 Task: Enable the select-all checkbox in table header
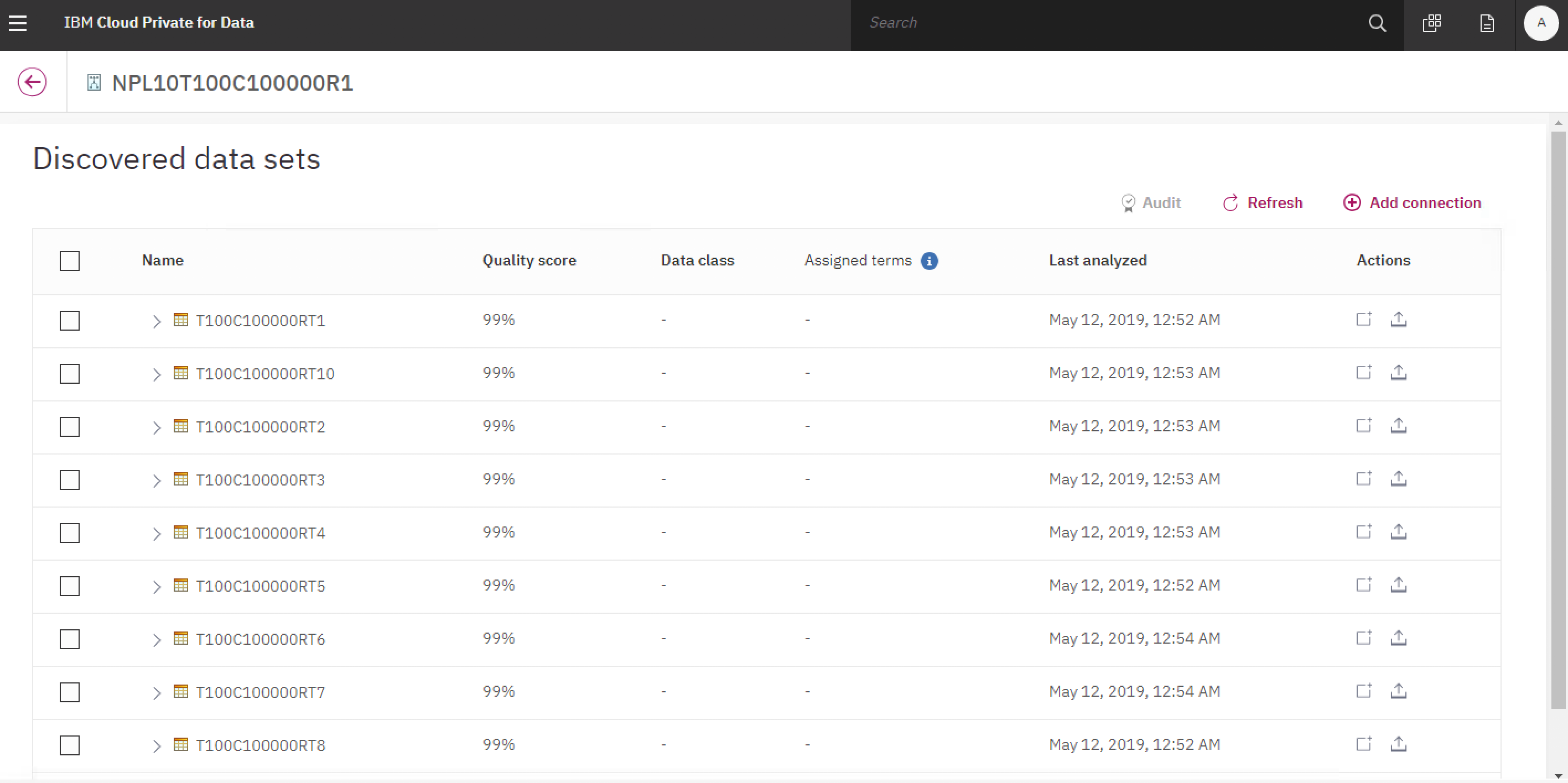(70, 260)
